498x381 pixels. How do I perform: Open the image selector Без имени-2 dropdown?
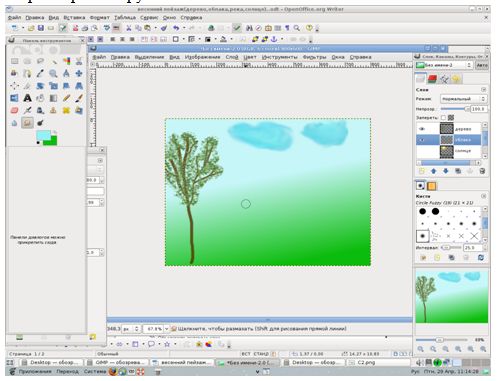click(444, 65)
